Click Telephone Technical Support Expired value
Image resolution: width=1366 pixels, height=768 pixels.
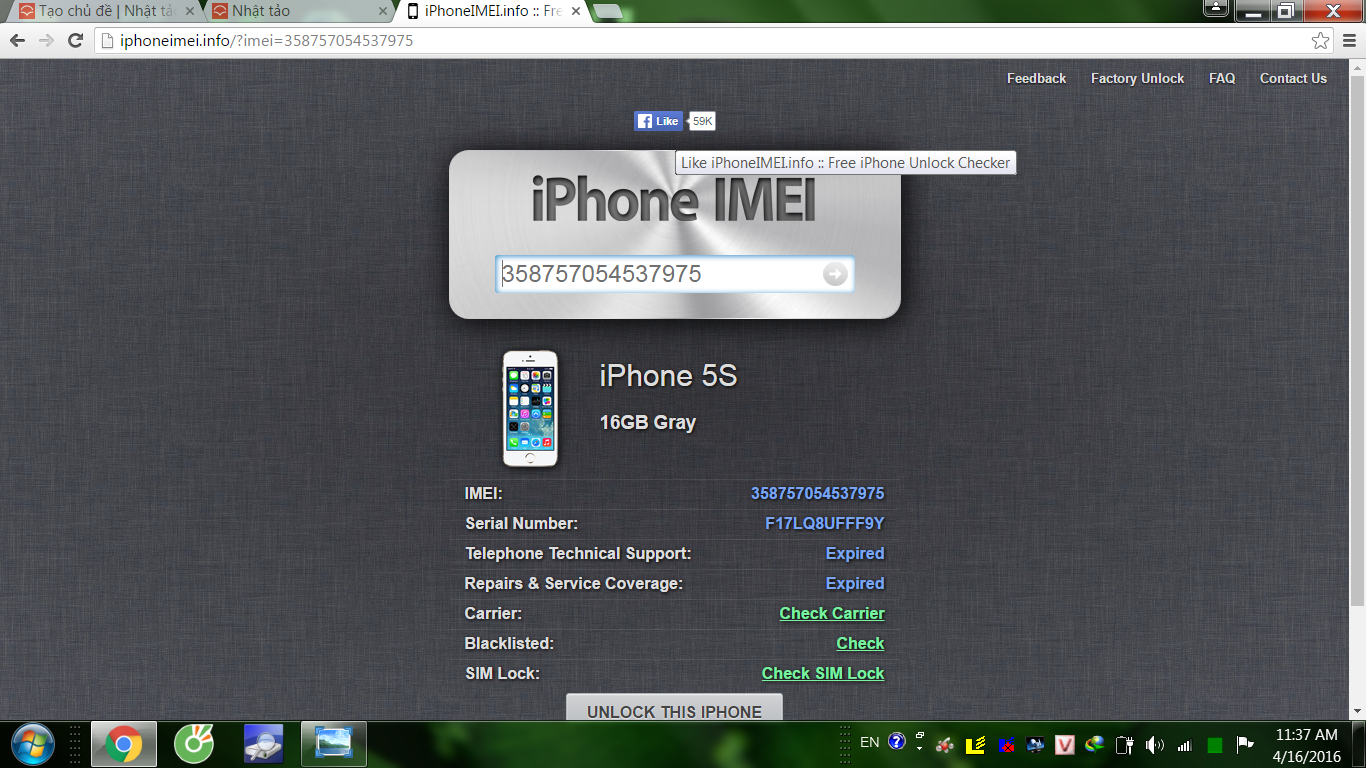click(855, 553)
